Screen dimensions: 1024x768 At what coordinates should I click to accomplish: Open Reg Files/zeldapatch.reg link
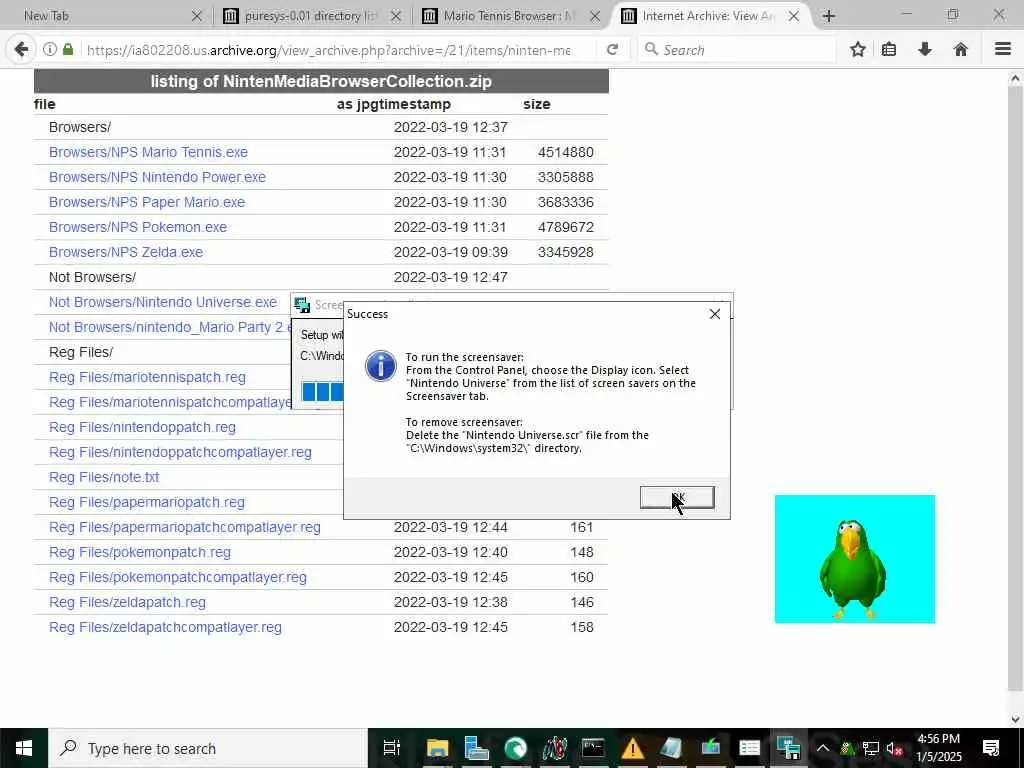coord(127,602)
